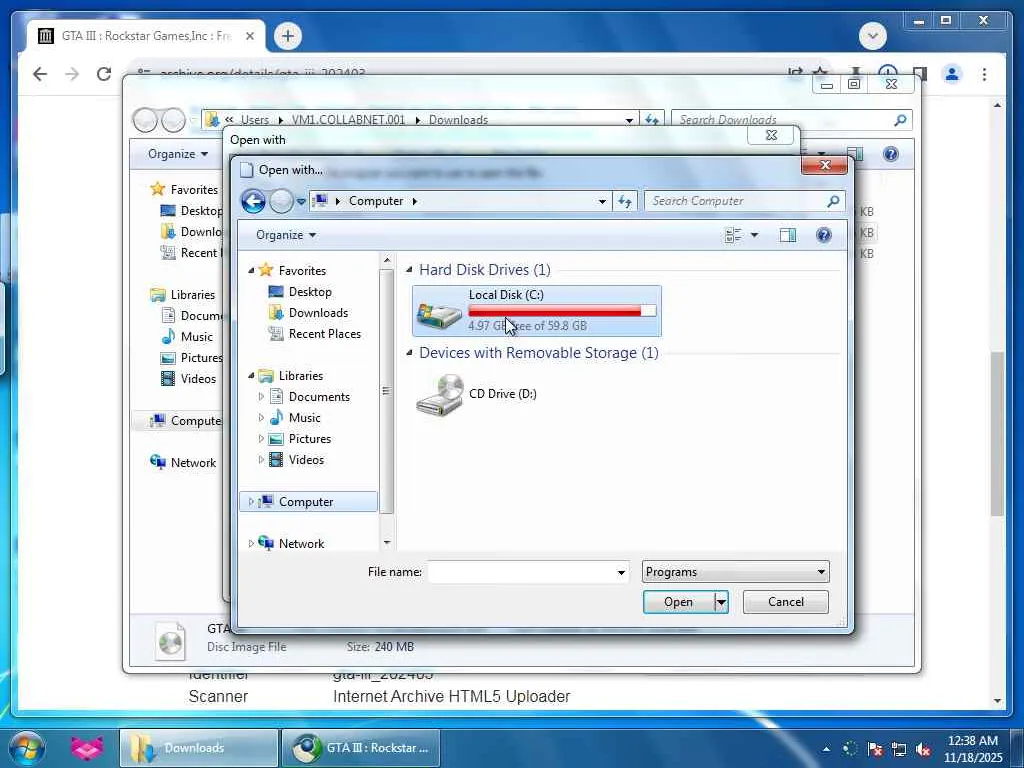Click Users breadcrumb in Downloads address bar
The image size is (1024, 768).
[x=255, y=120]
